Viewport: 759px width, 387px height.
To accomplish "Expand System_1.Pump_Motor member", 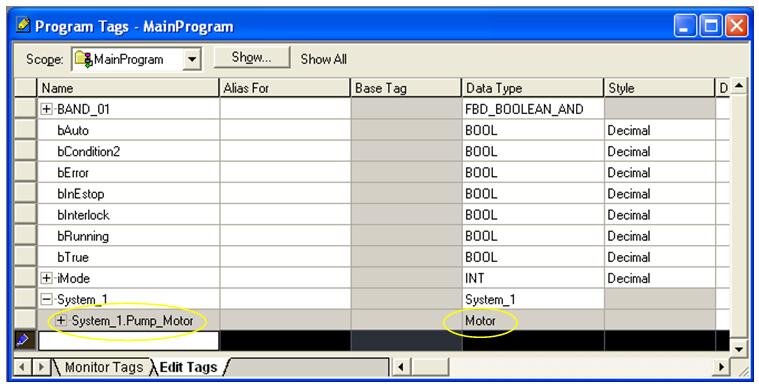I will coord(61,321).
